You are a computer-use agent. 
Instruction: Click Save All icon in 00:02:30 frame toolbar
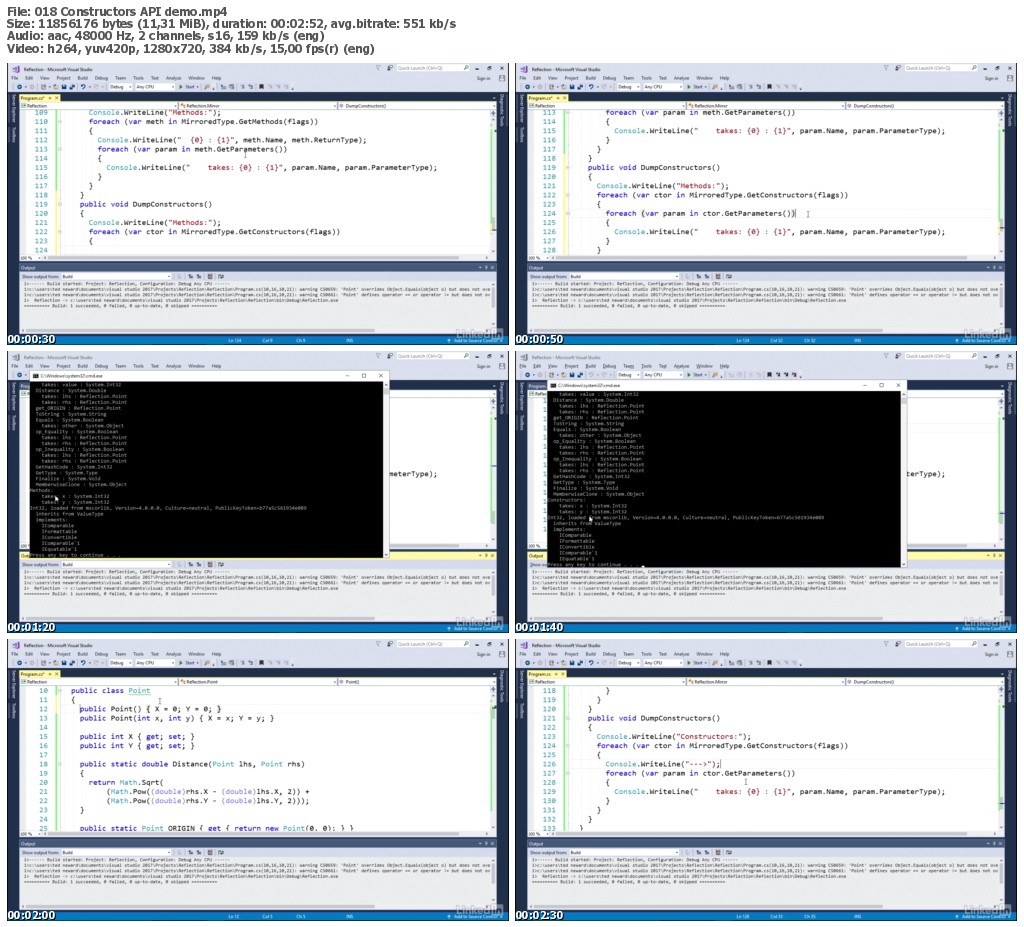581,663
